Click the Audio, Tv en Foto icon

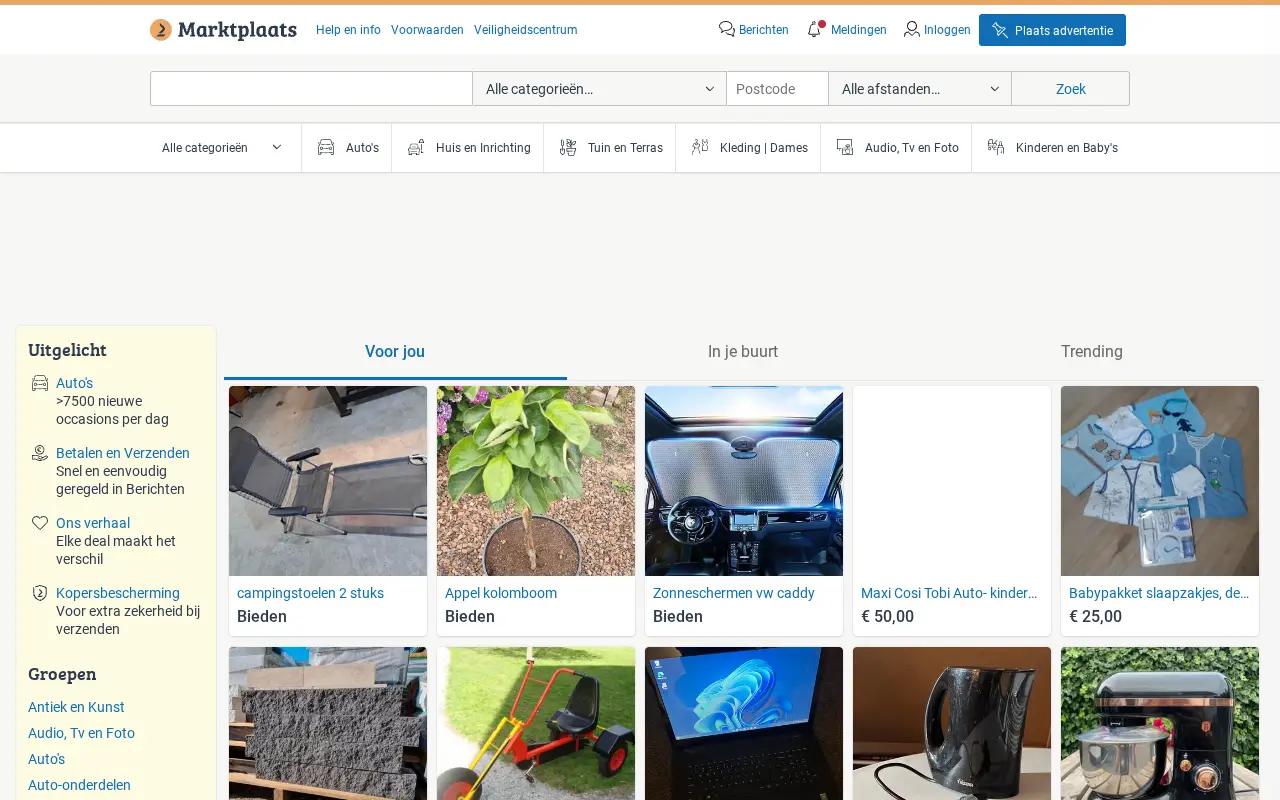pos(845,147)
